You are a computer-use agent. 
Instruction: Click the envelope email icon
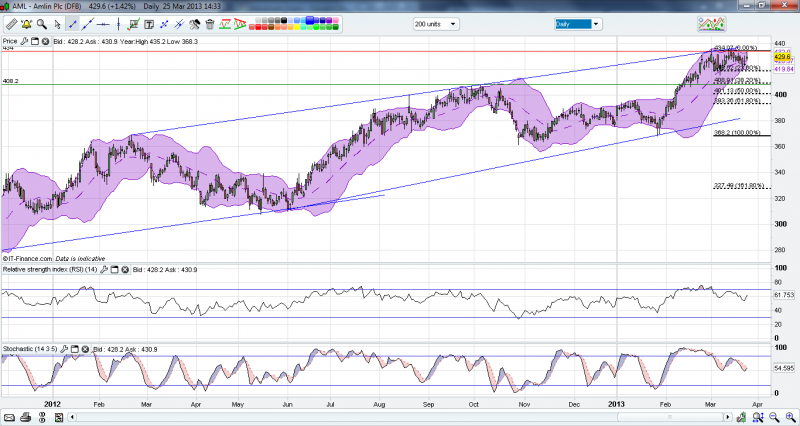pos(9,417)
